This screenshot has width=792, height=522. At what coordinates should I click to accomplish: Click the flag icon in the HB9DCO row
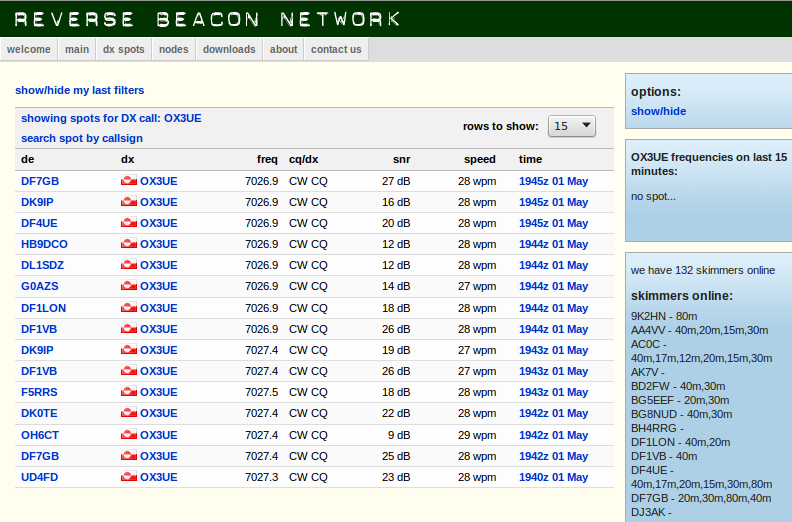click(x=129, y=244)
